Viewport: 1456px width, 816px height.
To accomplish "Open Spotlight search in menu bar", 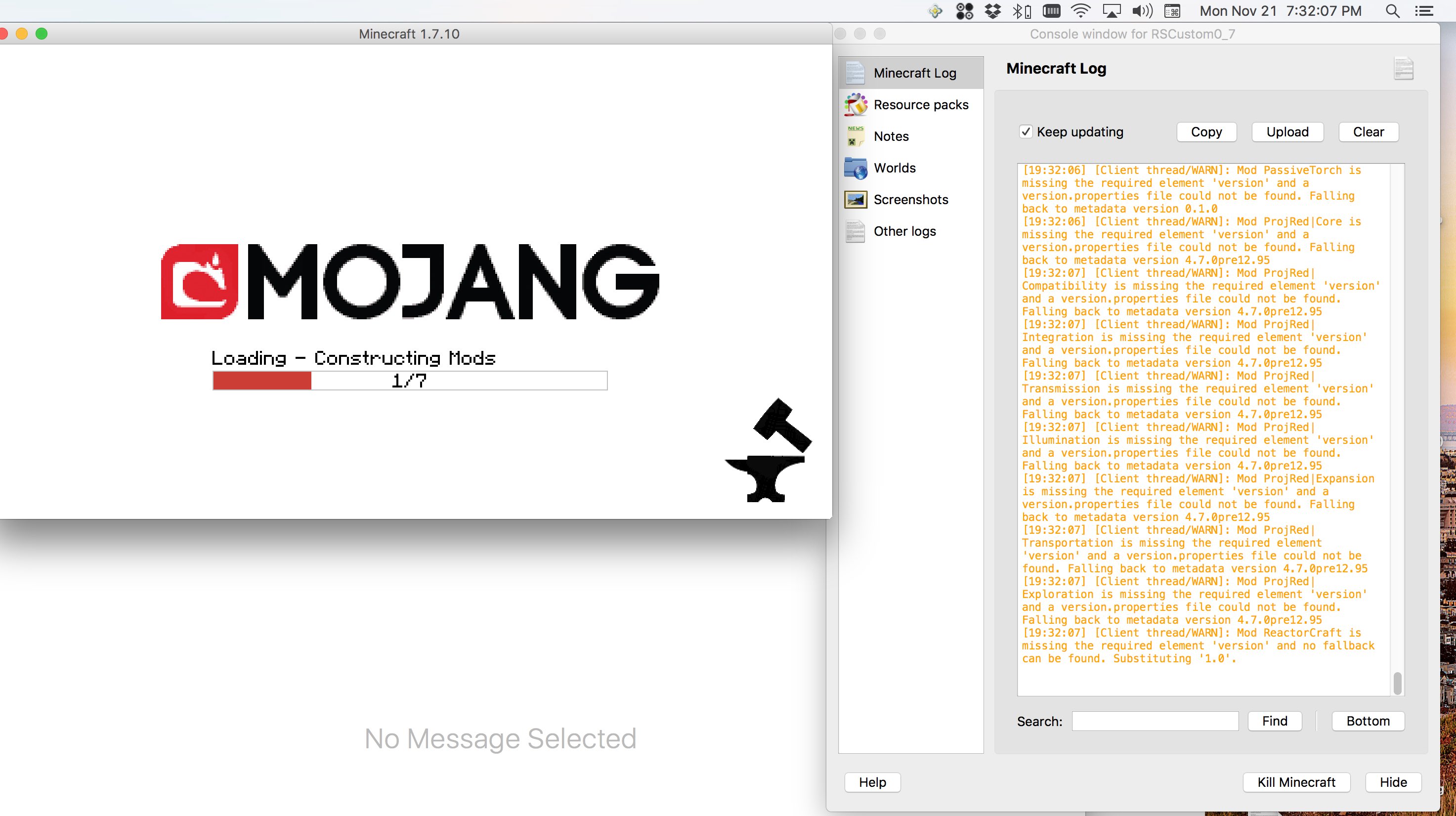I will (1392, 11).
